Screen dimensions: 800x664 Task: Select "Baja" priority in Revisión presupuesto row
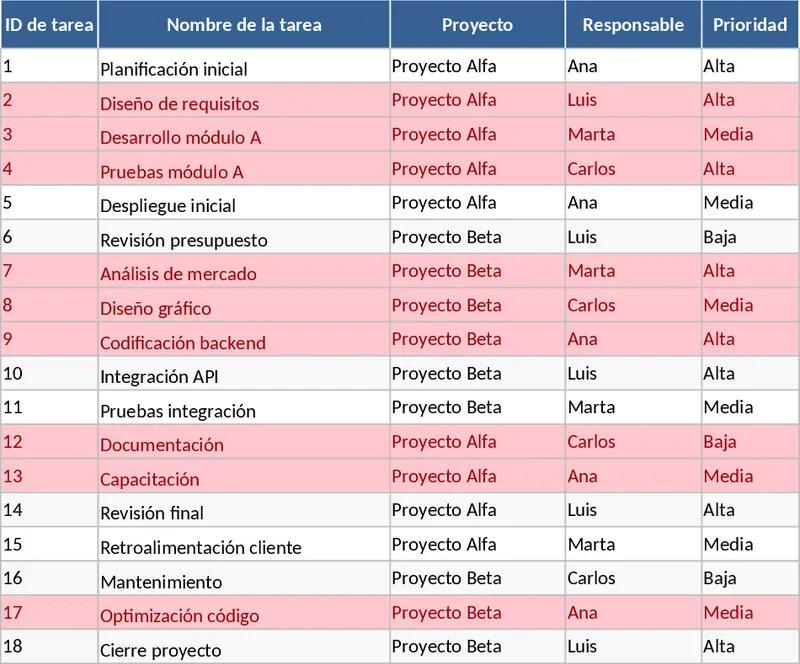click(720, 237)
